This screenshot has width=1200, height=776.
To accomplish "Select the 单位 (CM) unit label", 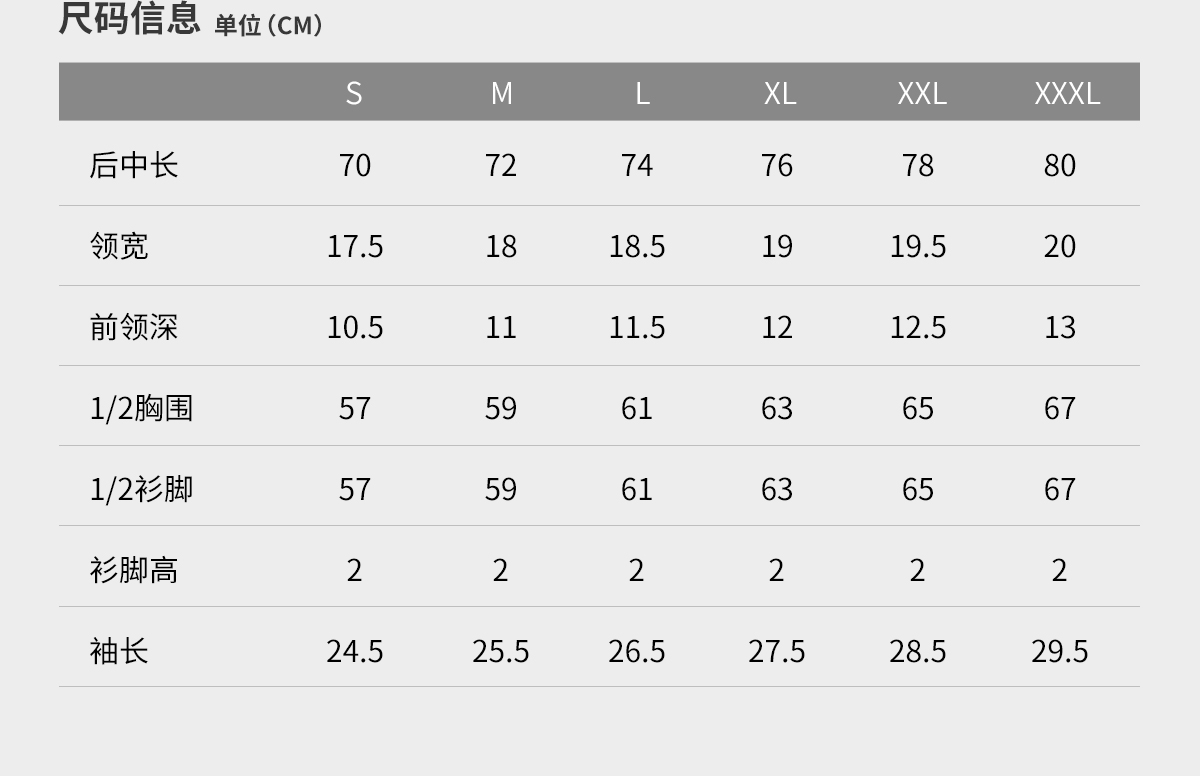I will tap(269, 25).
